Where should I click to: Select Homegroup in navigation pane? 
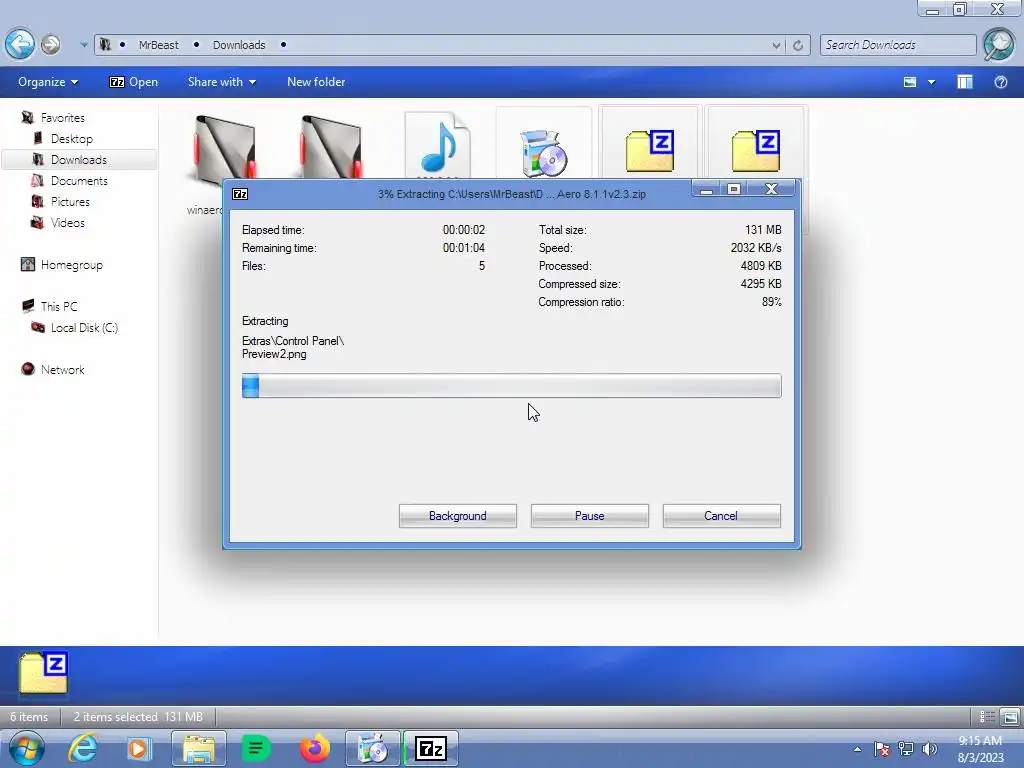point(71,264)
